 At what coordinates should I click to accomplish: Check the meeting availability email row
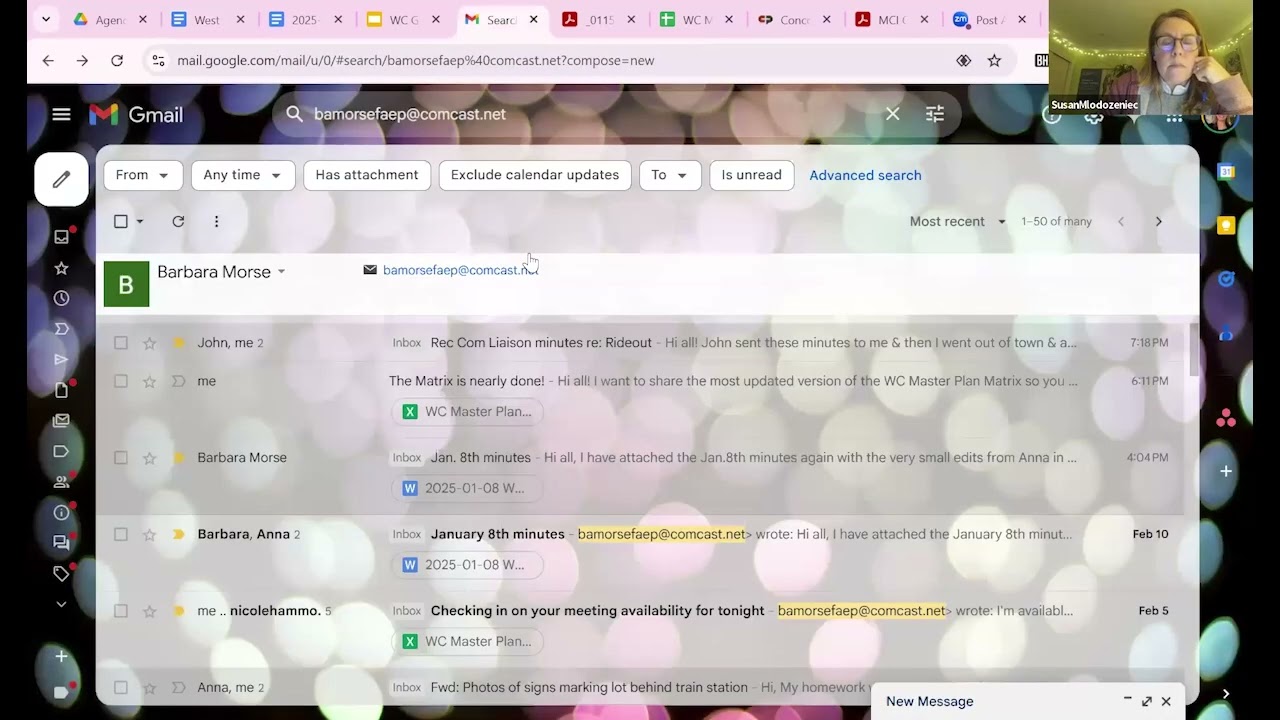click(121, 611)
